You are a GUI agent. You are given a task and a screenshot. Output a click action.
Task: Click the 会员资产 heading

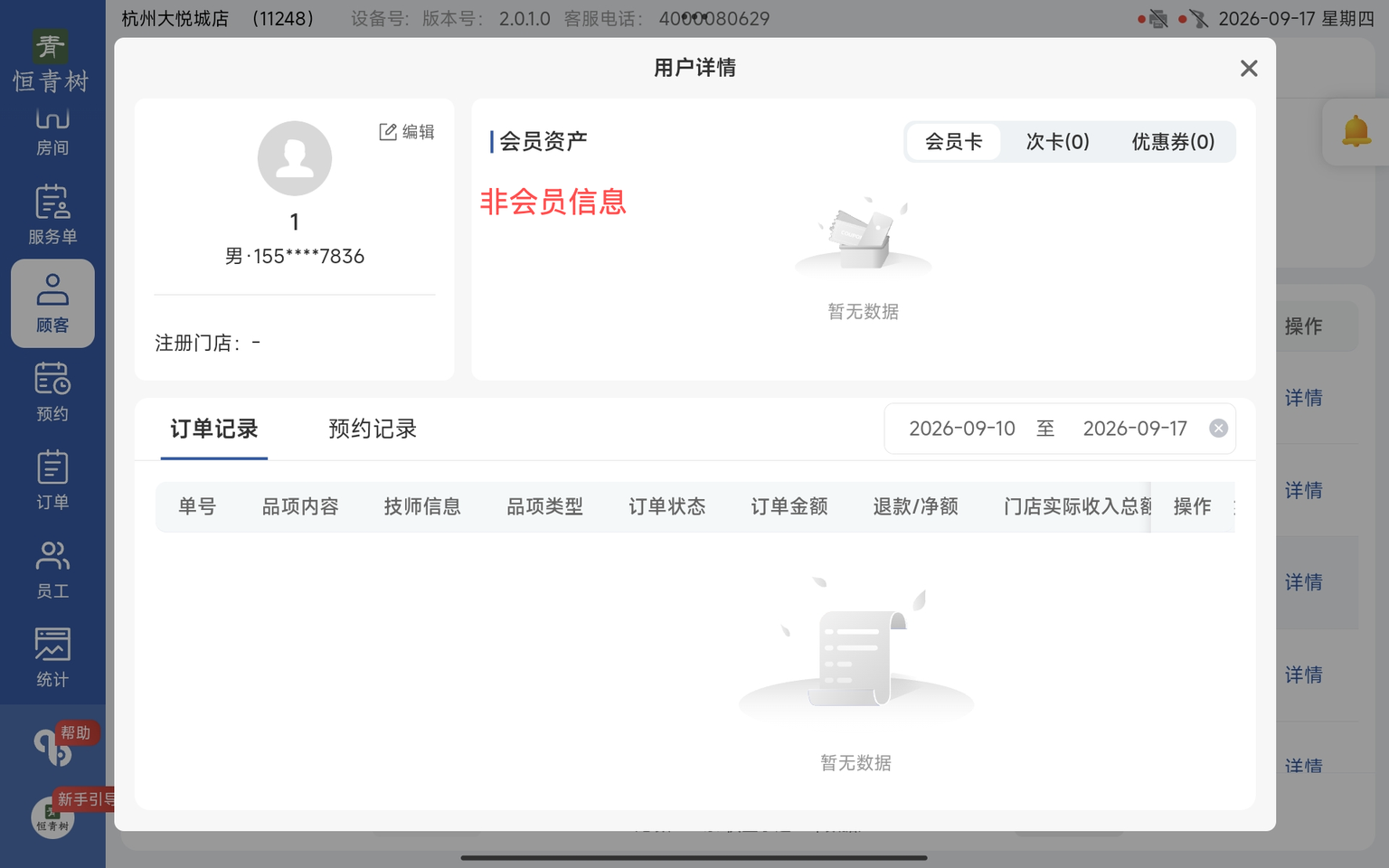click(543, 142)
